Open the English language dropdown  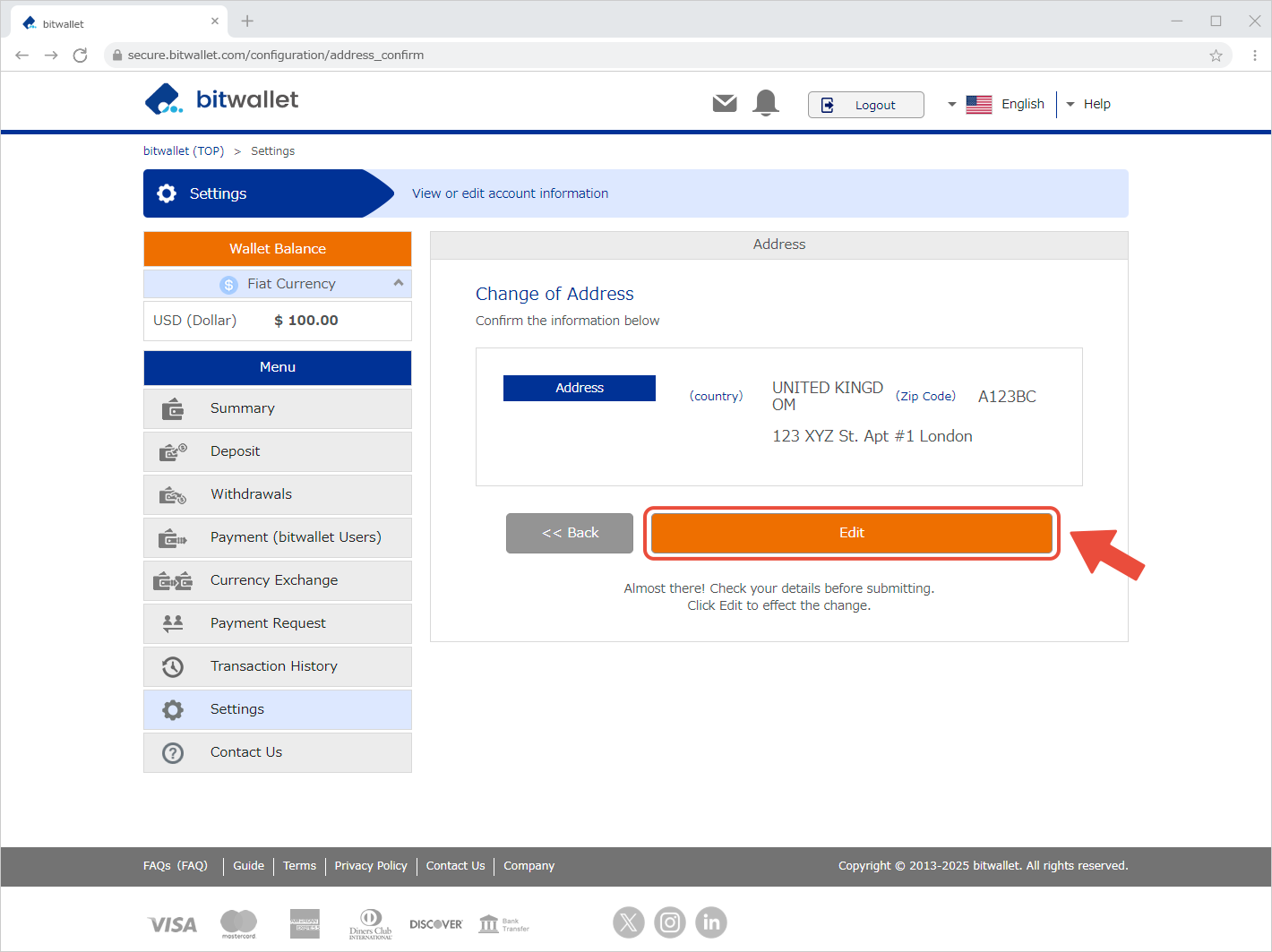pos(996,104)
